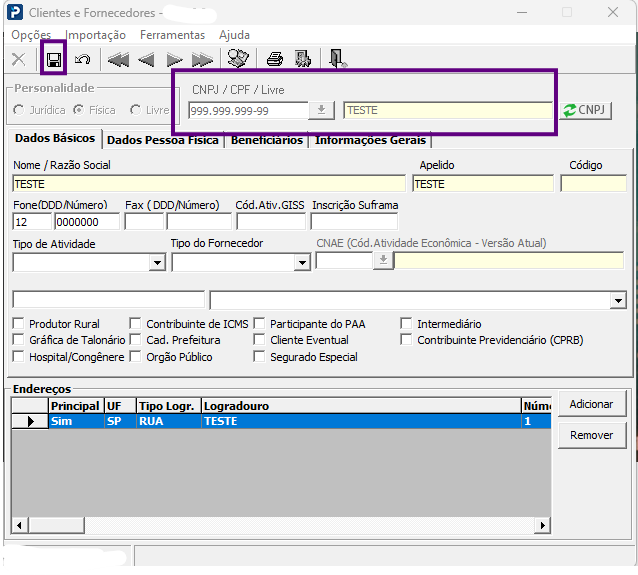
Task: Open the Importação menu
Action: point(96,35)
